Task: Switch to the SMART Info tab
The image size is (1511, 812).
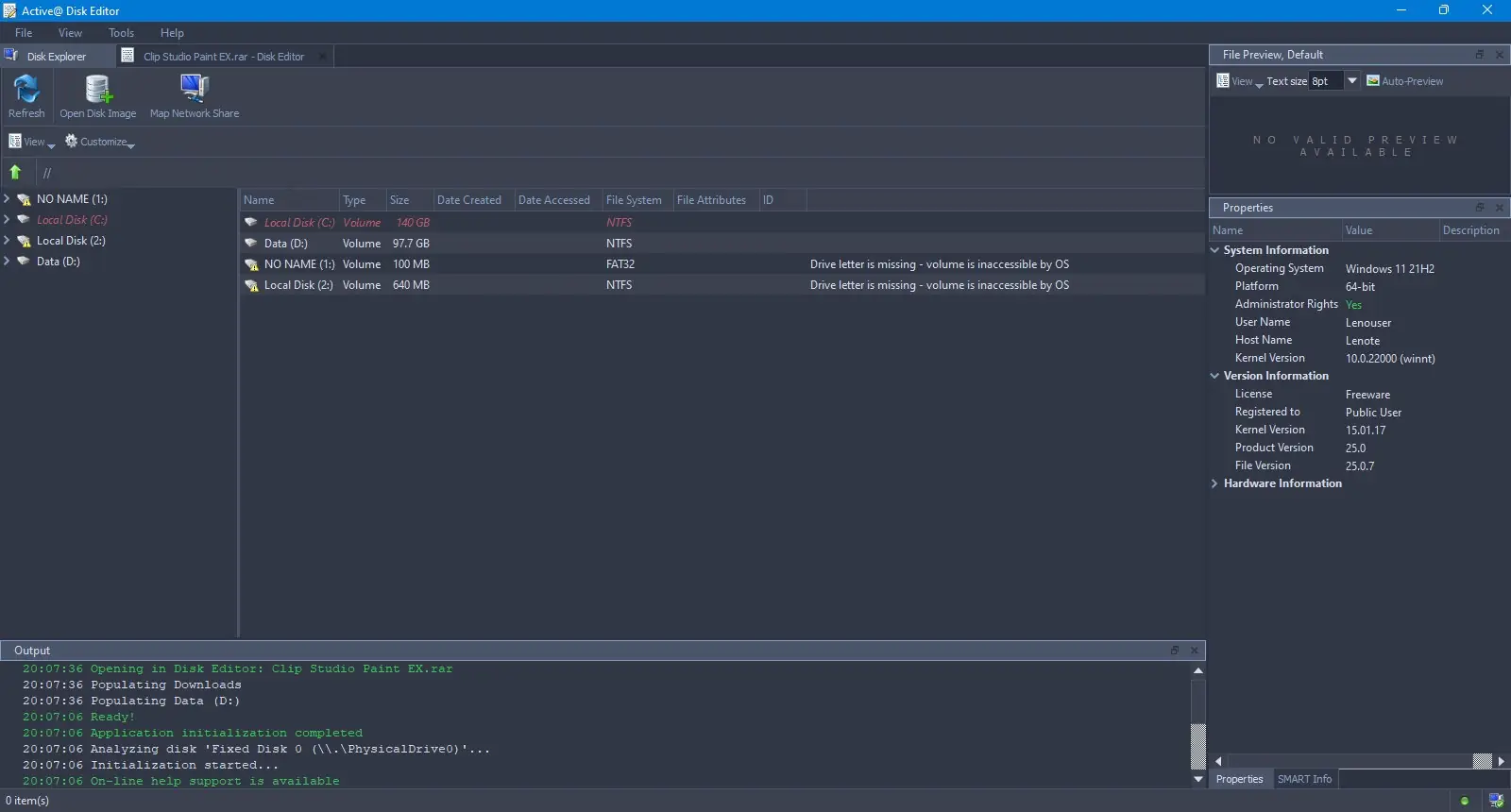Action: pyautogui.click(x=1304, y=779)
